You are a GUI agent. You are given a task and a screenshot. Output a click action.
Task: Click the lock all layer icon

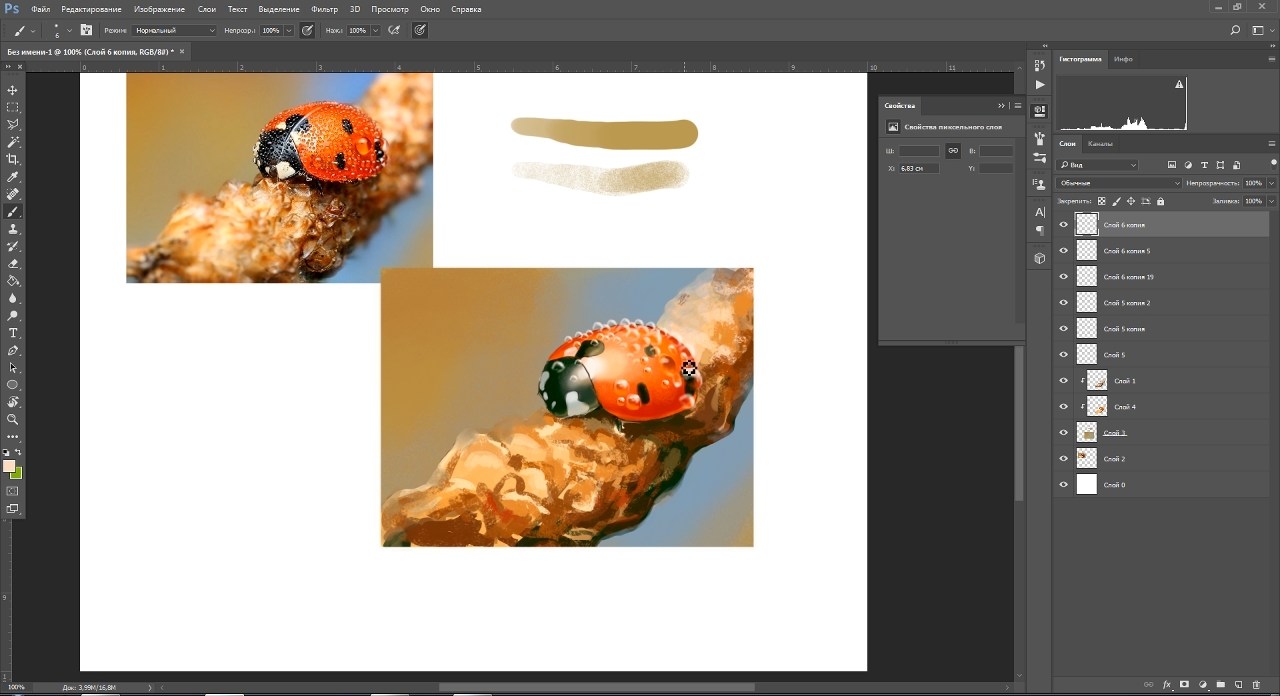coord(1160,201)
